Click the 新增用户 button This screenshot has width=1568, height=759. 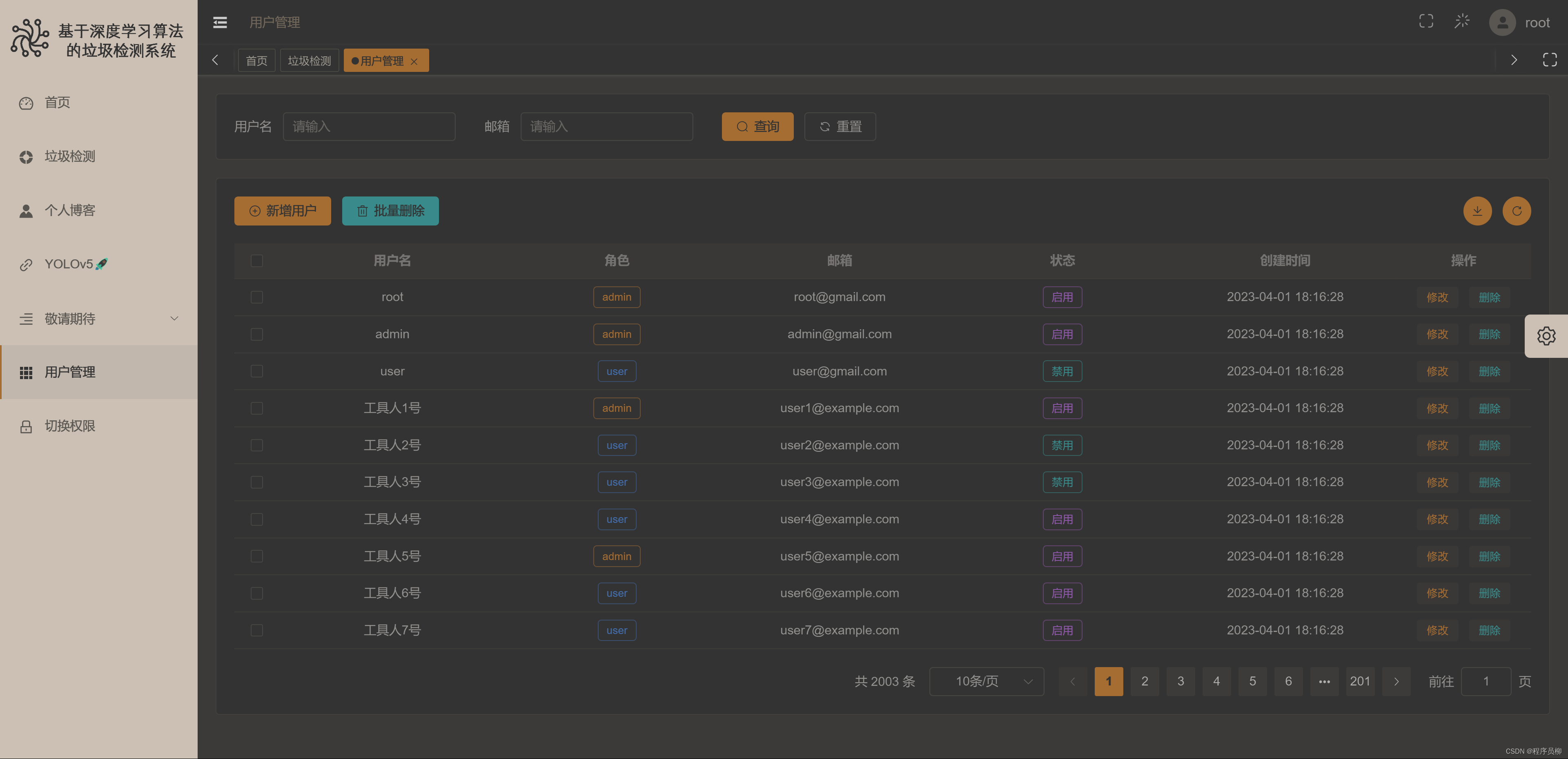tap(283, 211)
